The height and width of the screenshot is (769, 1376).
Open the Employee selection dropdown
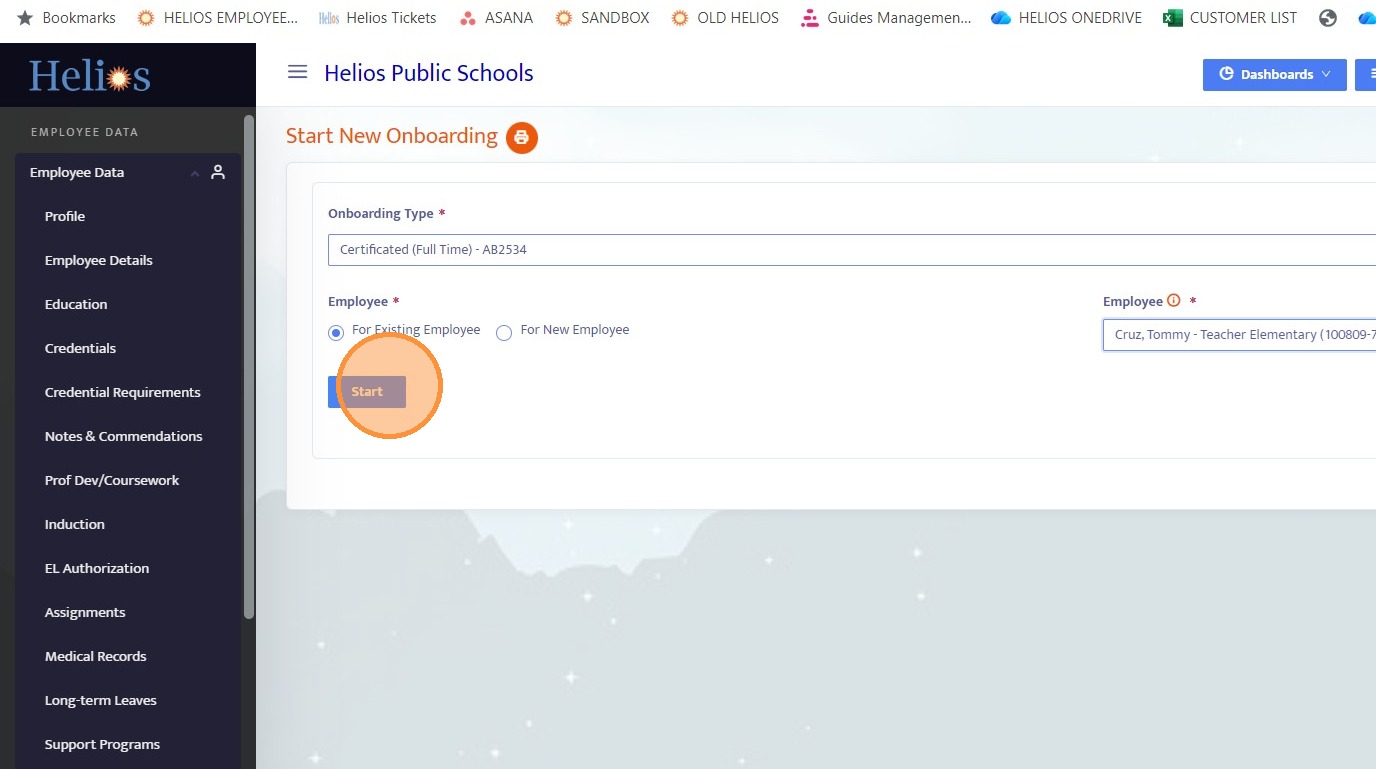click(1239, 335)
